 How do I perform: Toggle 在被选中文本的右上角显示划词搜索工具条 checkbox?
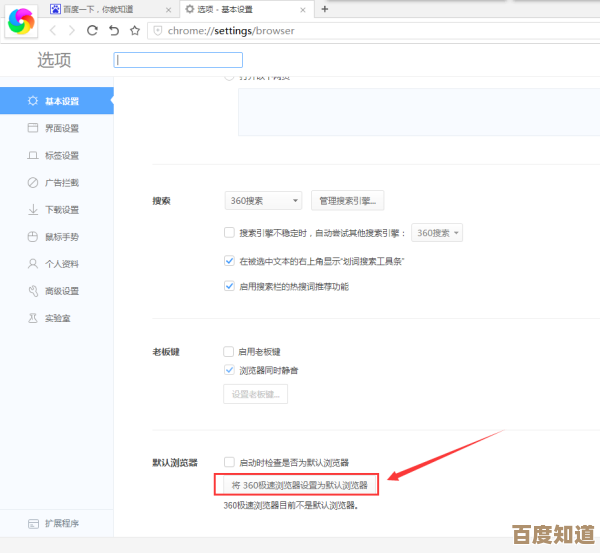[x=229, y=261]
